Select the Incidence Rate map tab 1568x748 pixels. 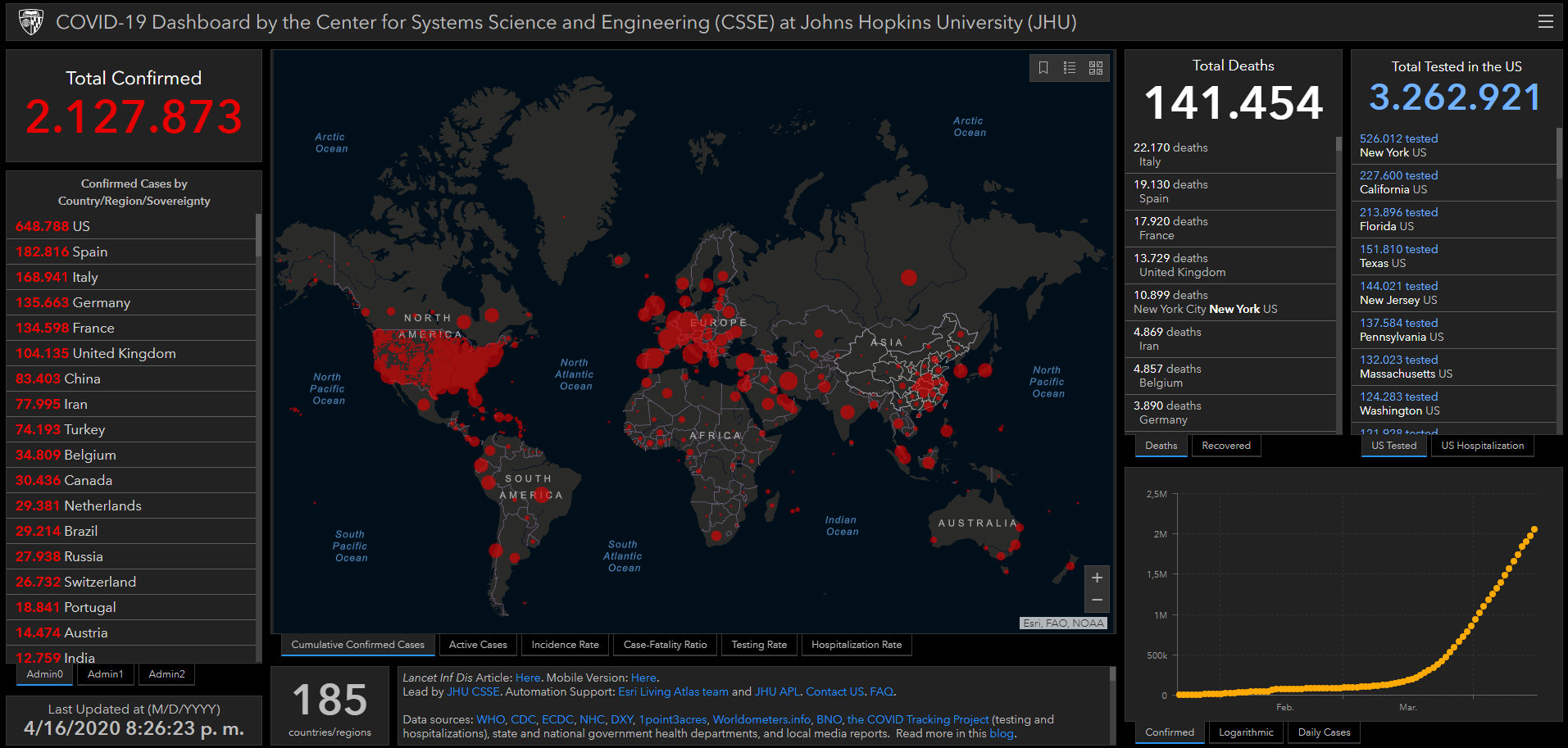coord(565,645)
